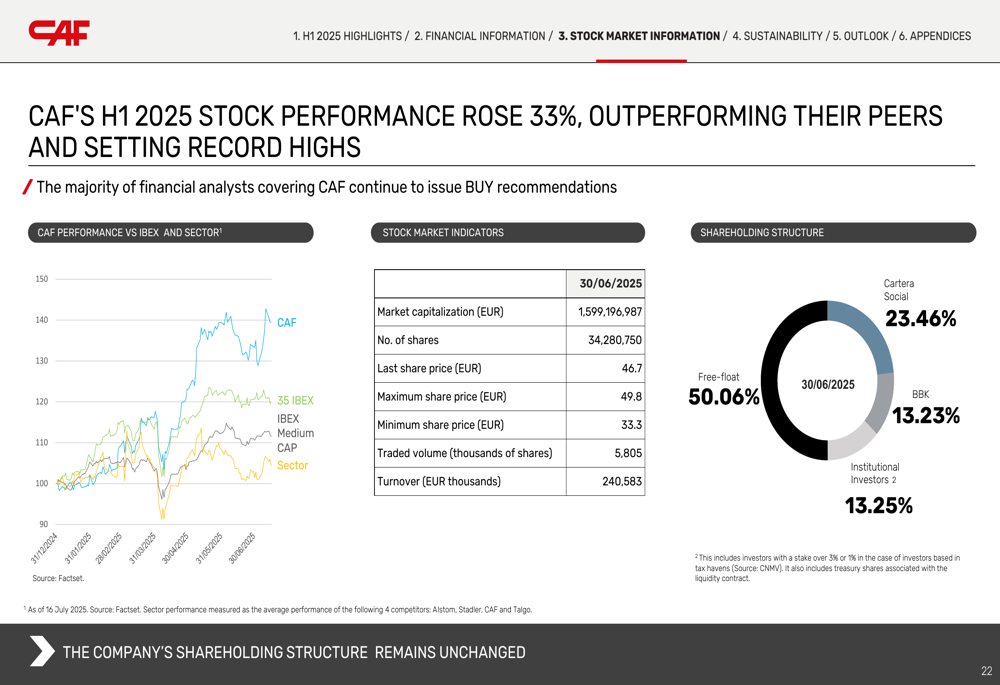Viewport: 1000px width, 685px height.
Task: Click the 150 value on the chart axis
Action: (x=41, y=279)
